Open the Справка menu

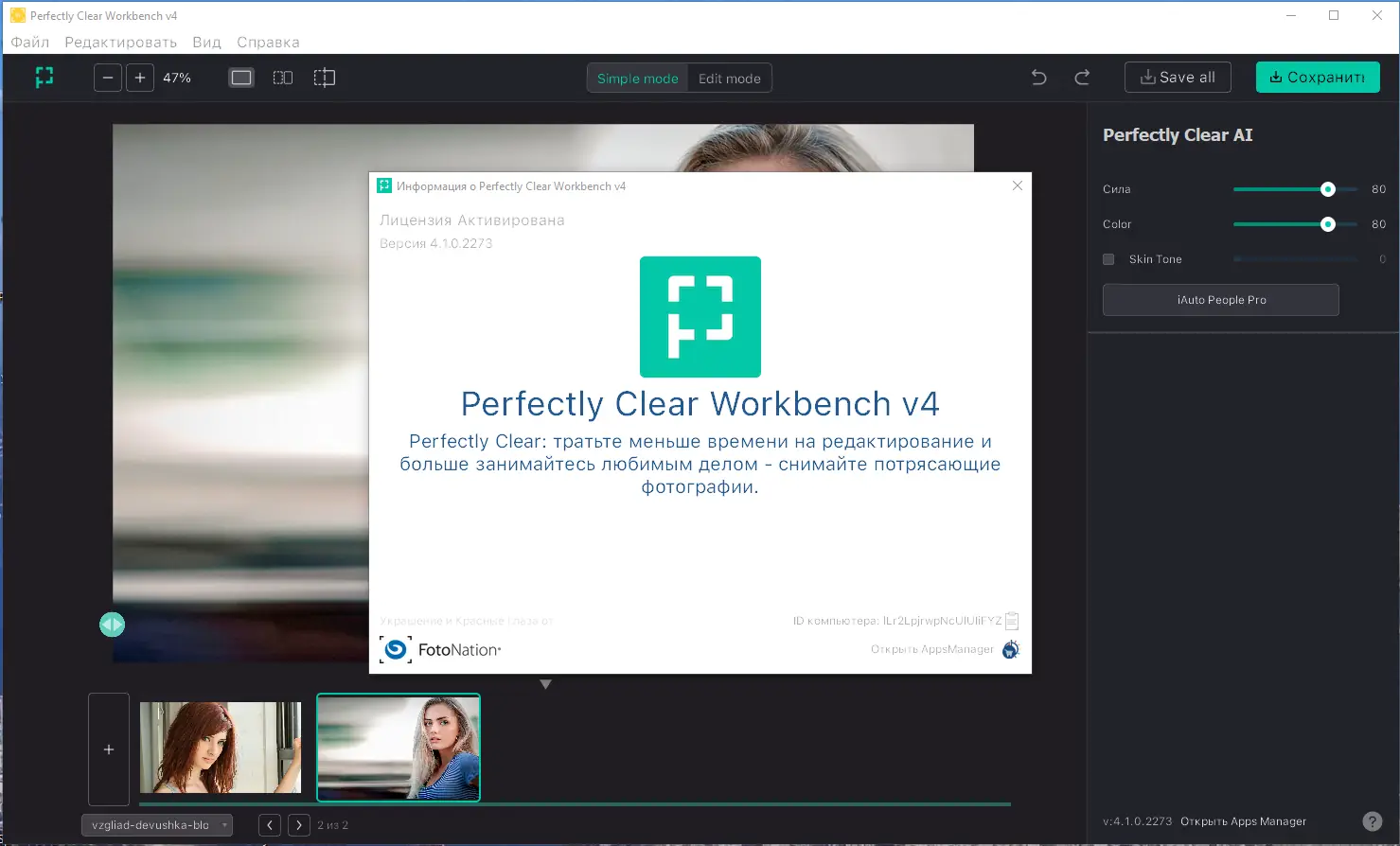point(268,42)
